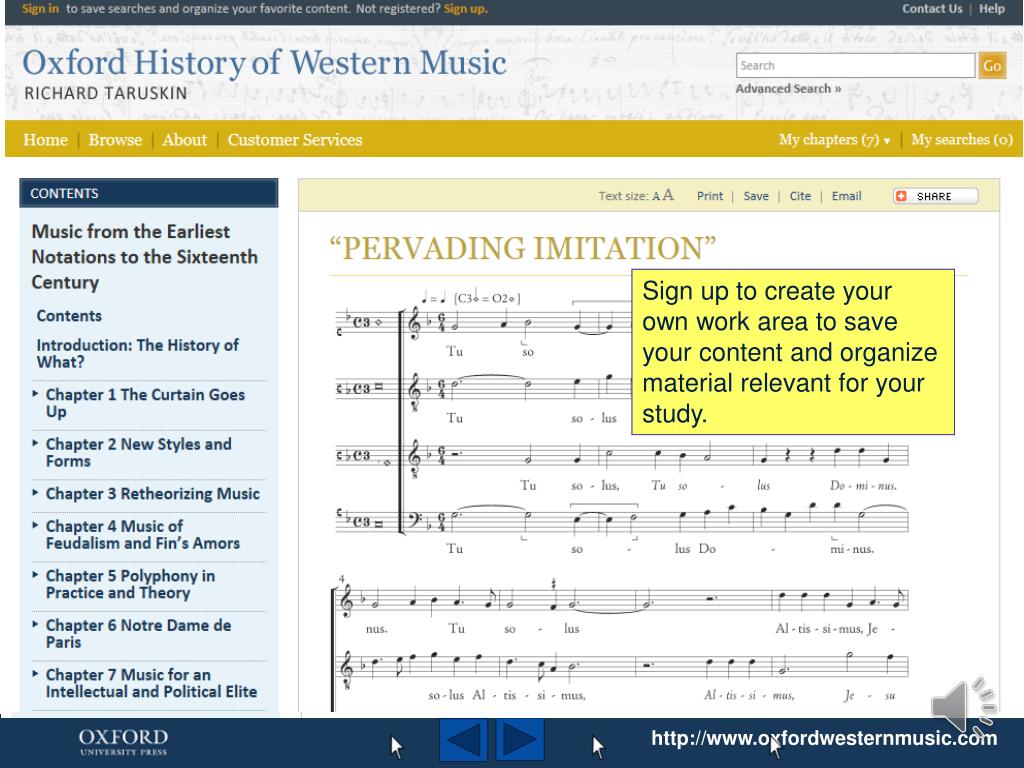
Task: Click the Music from the Earliest Notations heading
Action: coord(144,257)
